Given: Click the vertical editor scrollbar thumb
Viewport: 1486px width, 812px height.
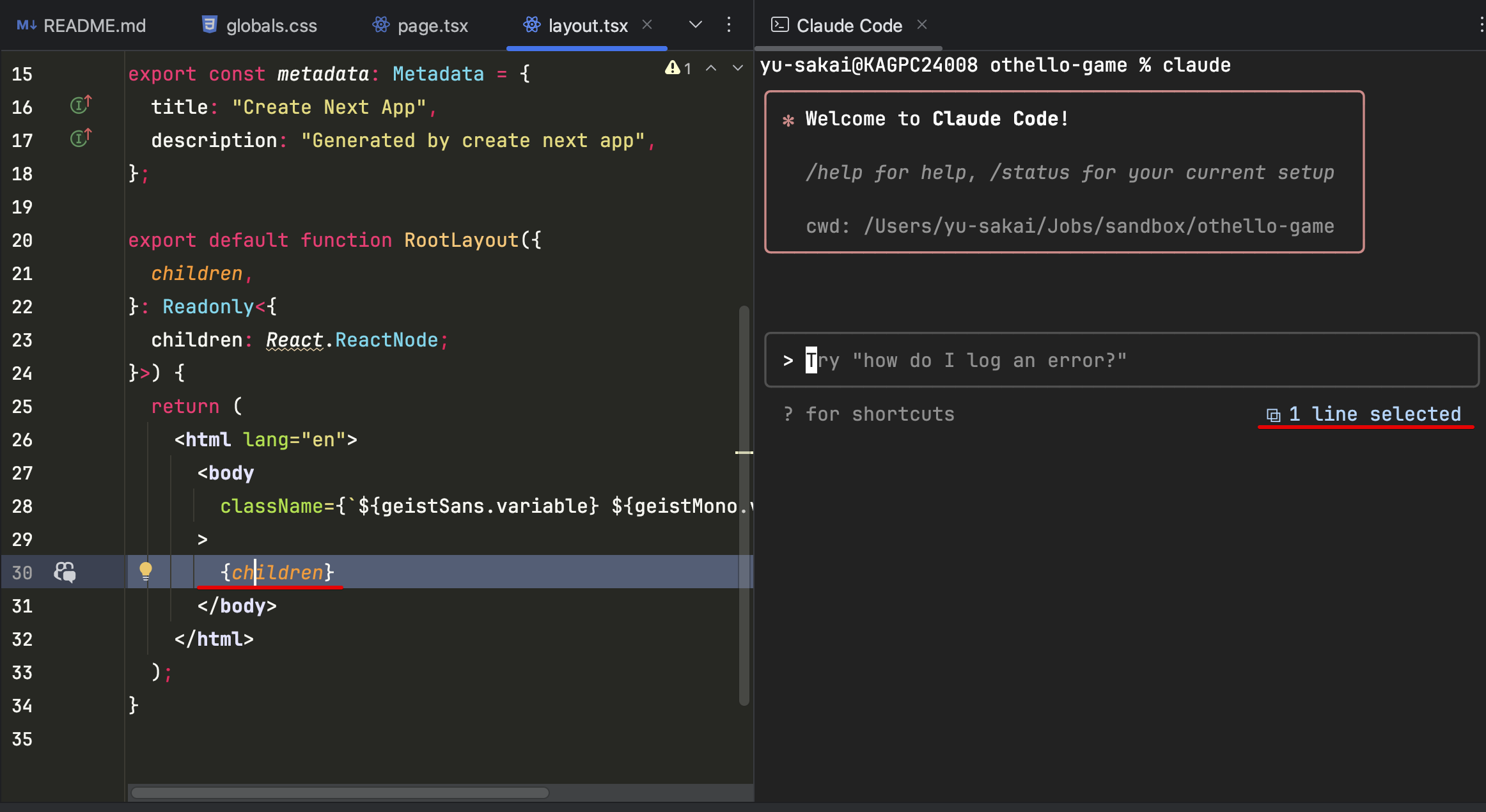Looking at the screenshot, I should tap(744, 505).
